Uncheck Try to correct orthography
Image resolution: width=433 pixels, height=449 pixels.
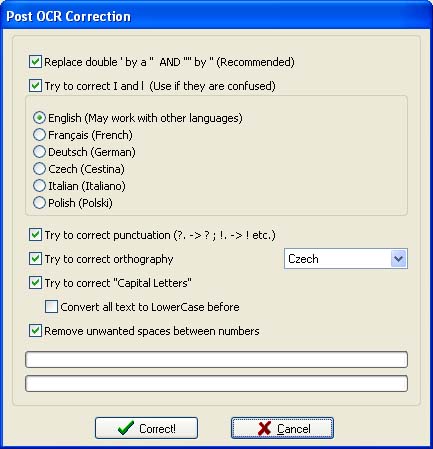pyautogui.click(x=35, y=259)
